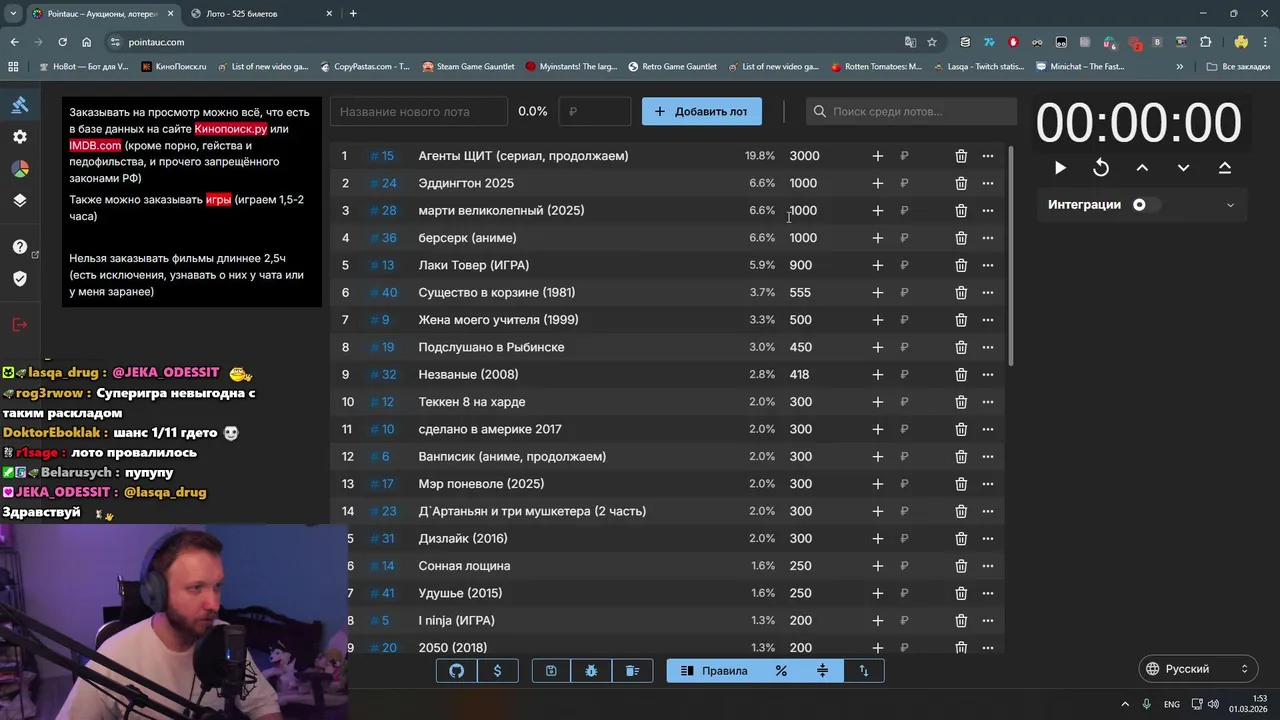Open the layers stack icon in sidebar
This screenshot has height=720, width=1280.
pos(20,200)
